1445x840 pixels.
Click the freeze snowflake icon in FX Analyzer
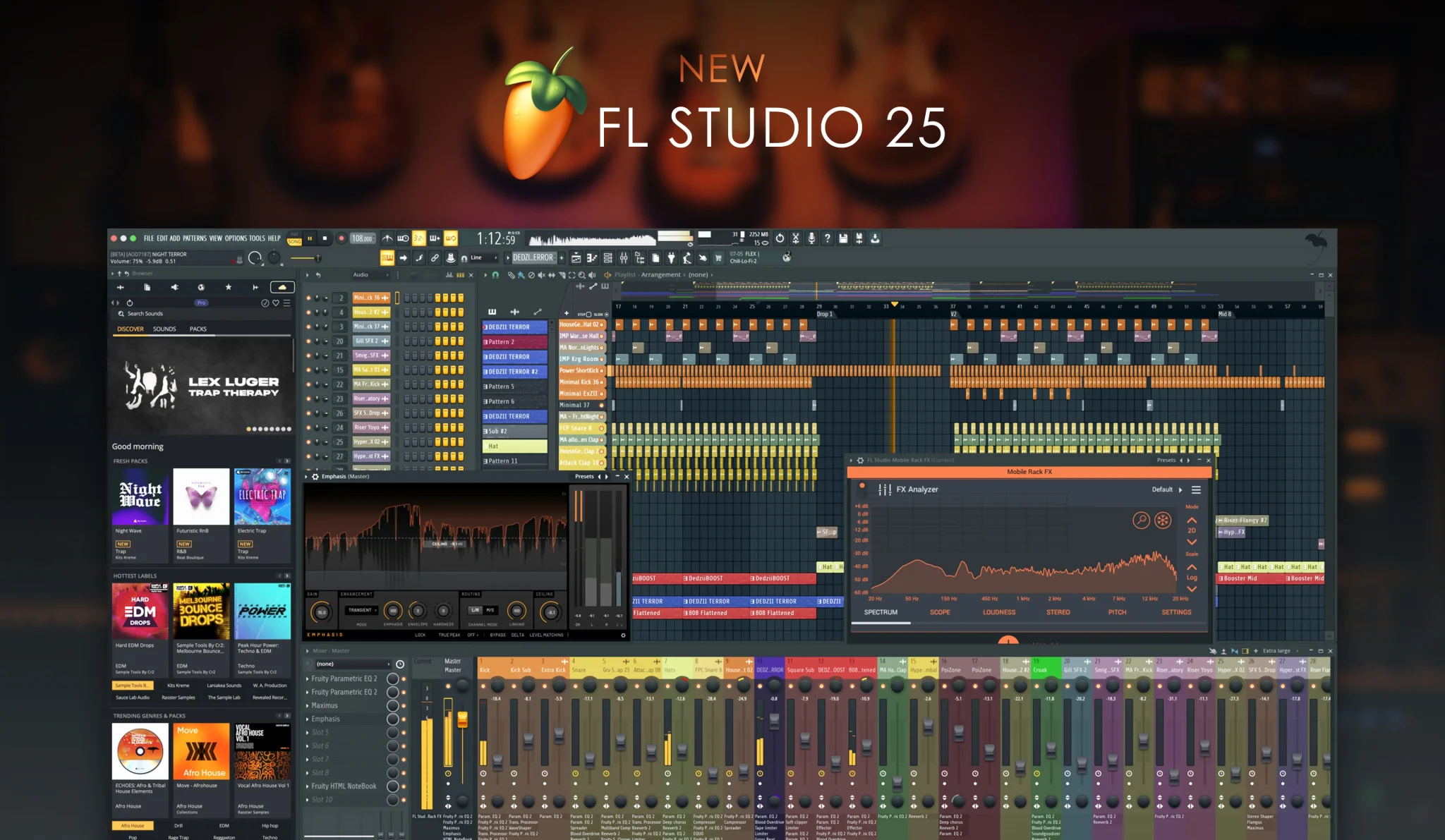coord(1163,521)
